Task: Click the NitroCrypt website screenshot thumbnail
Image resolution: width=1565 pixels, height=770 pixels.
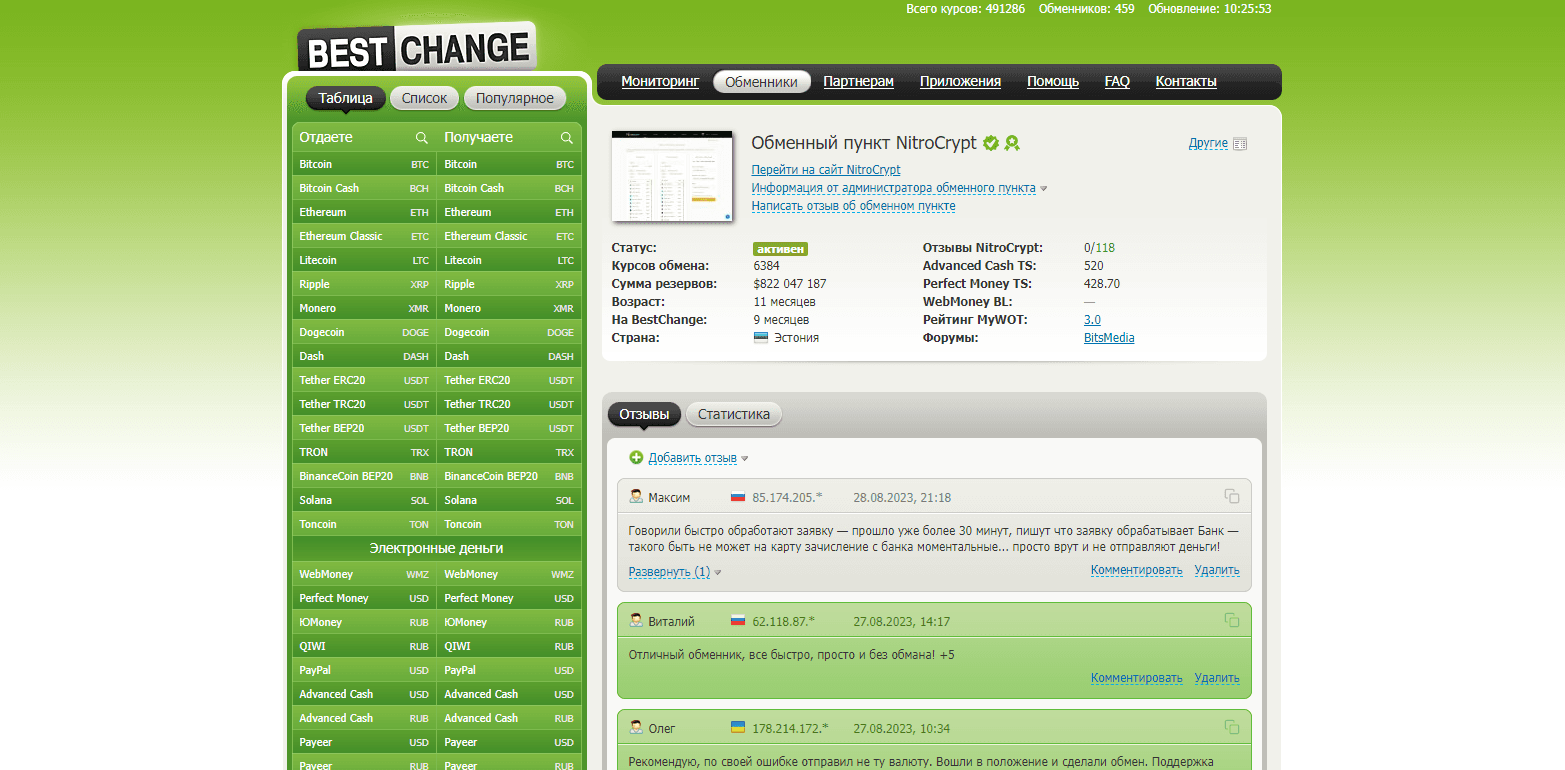Action: click(x=672, y=176)
